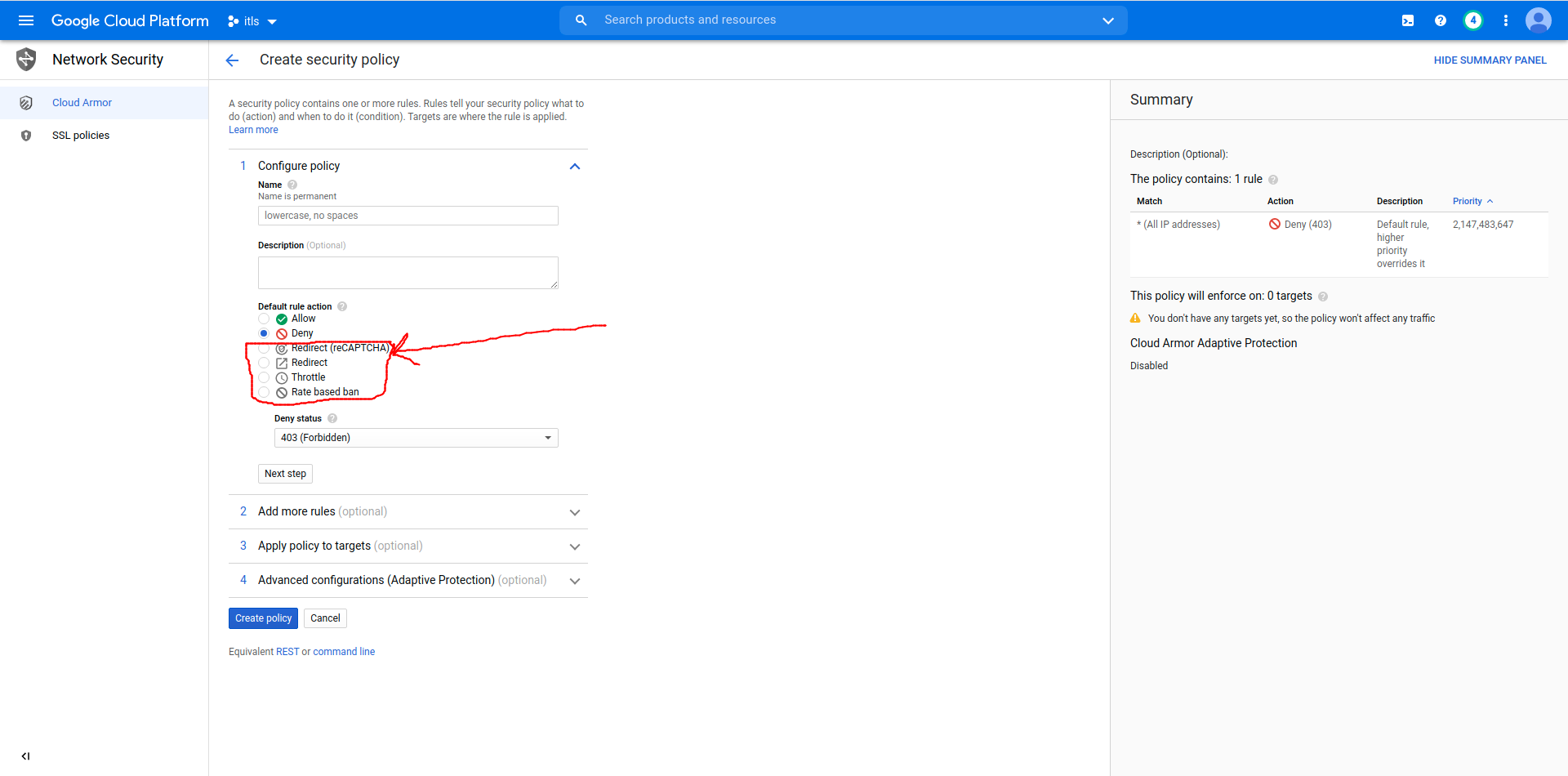Select the Throttle radio button
Screen dimensions: 1568x776
click(x=264, y=377)
